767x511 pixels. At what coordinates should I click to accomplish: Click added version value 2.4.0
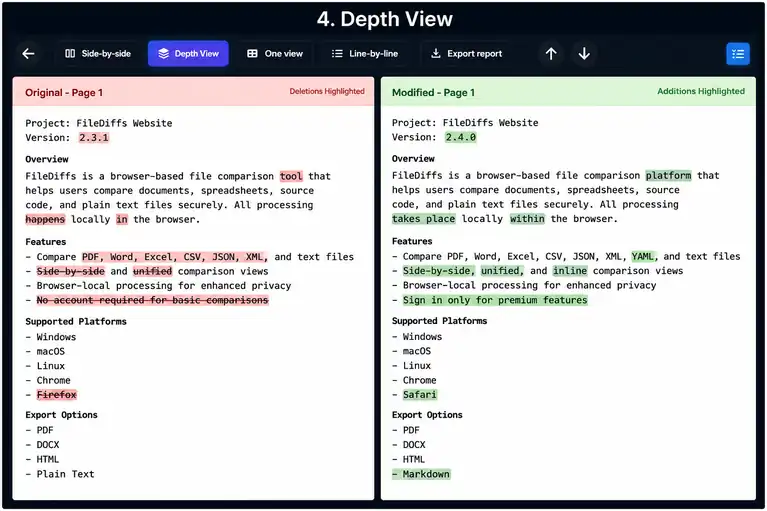(x=460, y=137)
